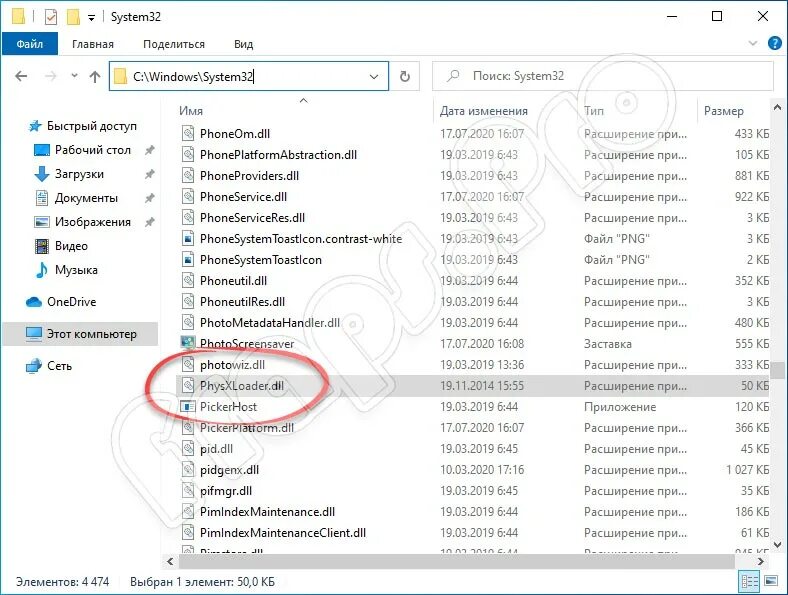Click the pin icon beside Изображения
Screen dimensions: 788x595
(x=149, y=222)
